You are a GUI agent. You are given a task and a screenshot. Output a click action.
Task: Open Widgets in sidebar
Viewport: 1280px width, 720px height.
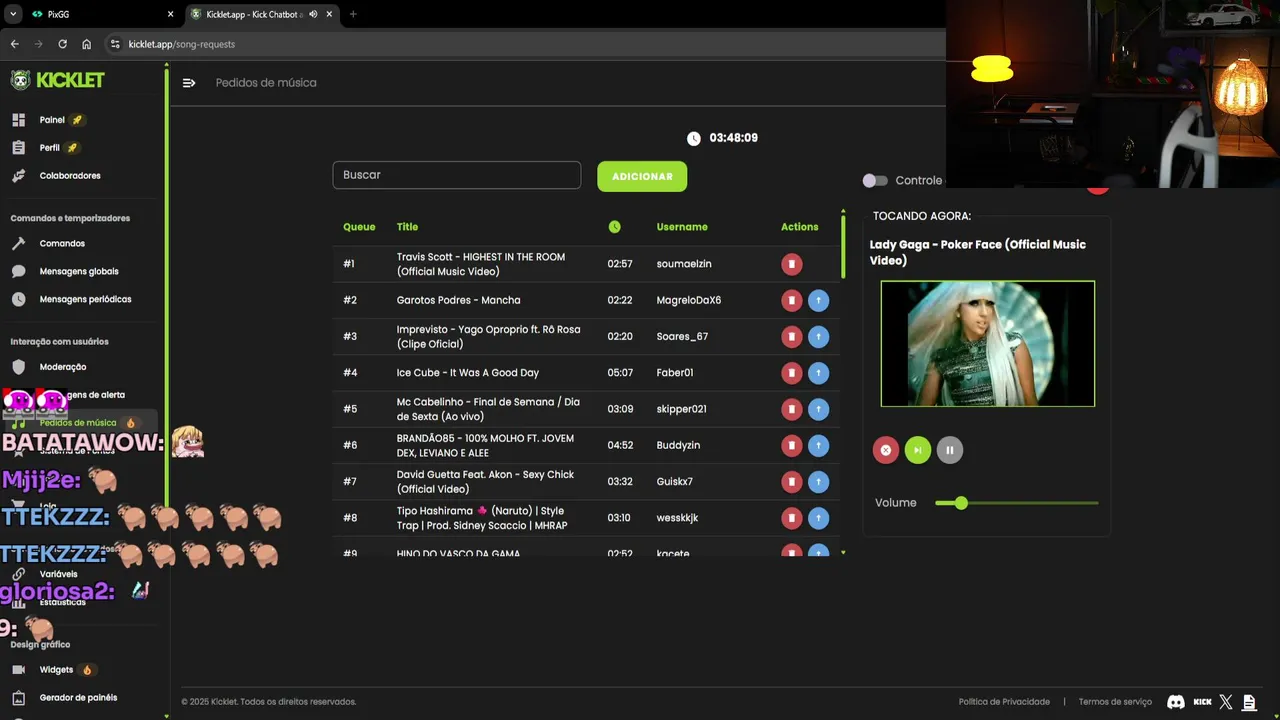pyautogui.click(x=56, y=670)
